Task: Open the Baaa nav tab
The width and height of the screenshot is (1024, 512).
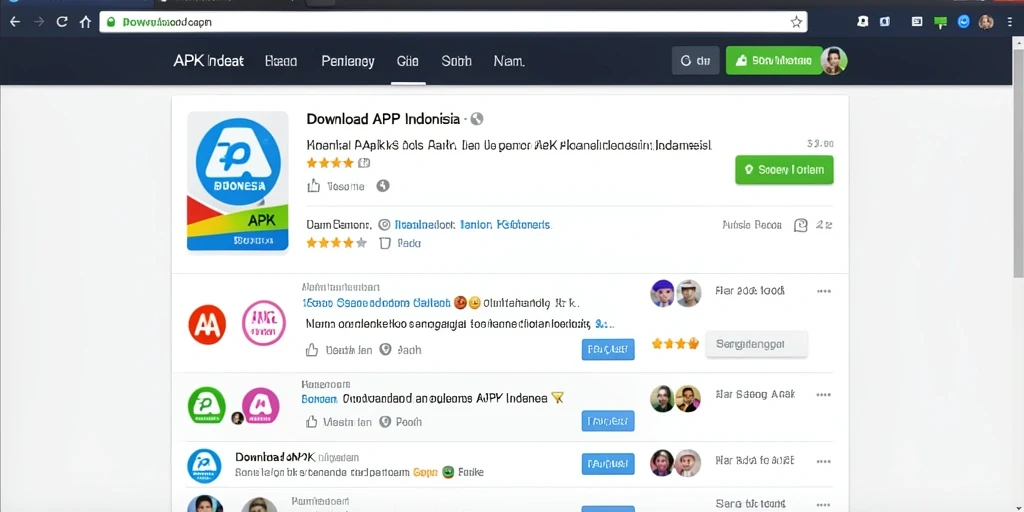Action: click(x=281, y=61)
